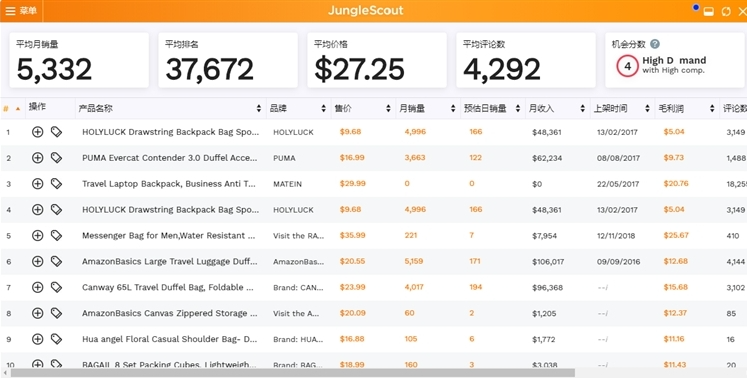Sort the table by 售价 column
747x378 pixels.
pos(388,109)
